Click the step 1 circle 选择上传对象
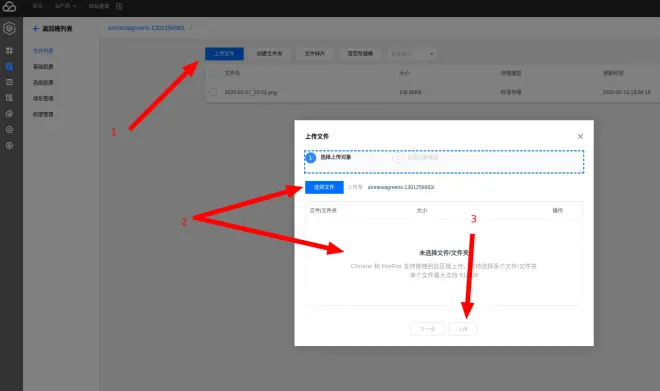The width and height of the screenshot is (660, 391). point(311,158)
